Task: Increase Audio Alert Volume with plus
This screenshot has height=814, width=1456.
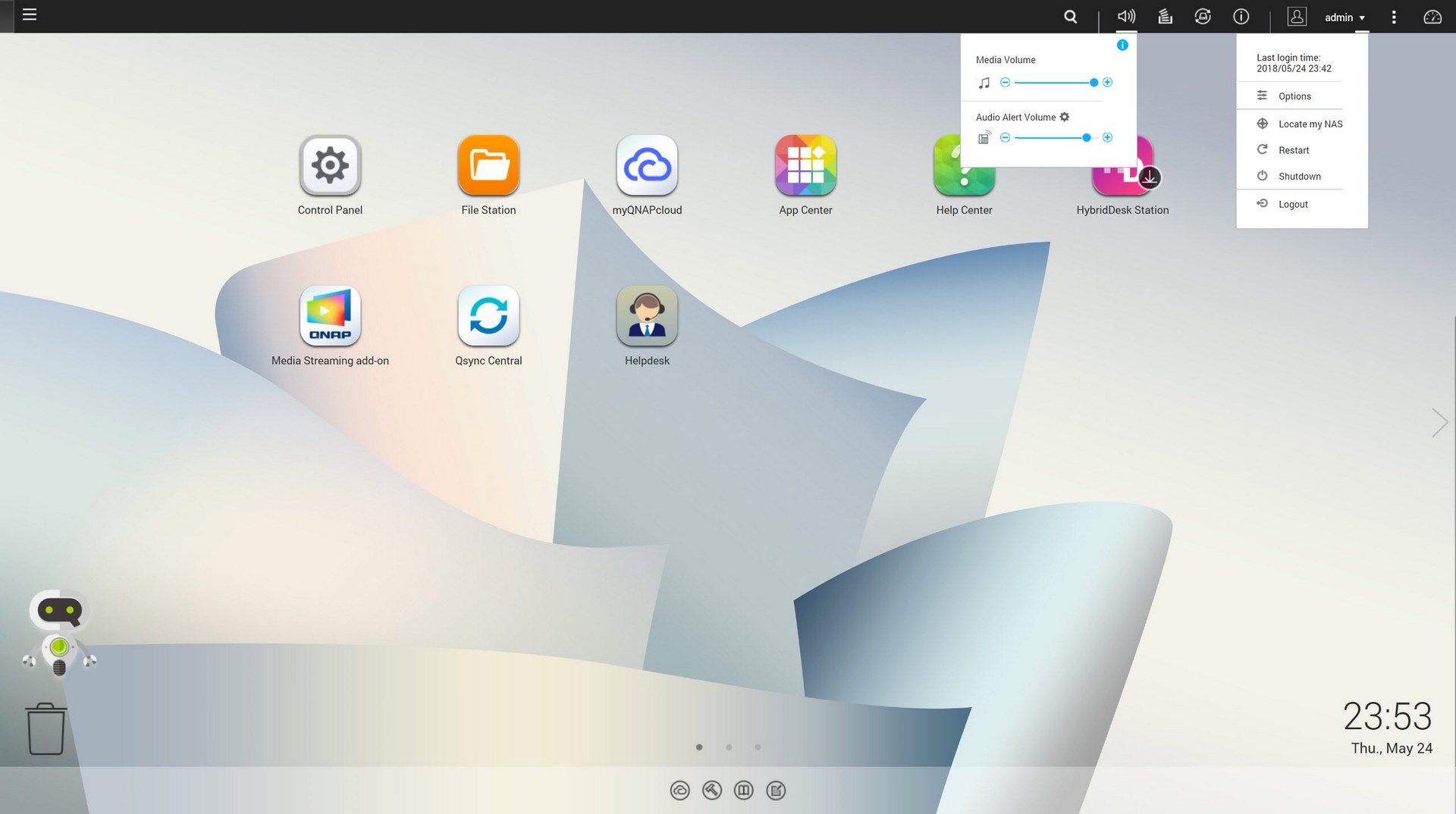Action: (x=1107, y=137)
